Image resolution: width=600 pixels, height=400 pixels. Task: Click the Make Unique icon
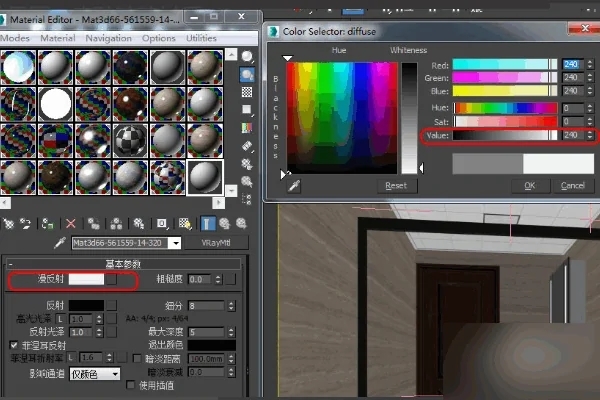tap(116, 224)
